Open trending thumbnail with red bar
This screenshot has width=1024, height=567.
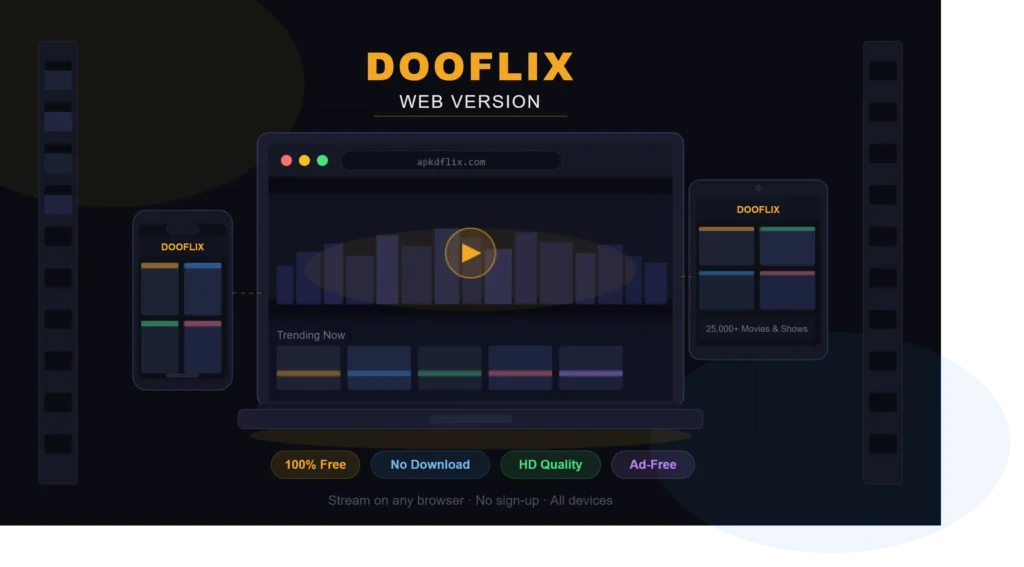click(520, 368)
